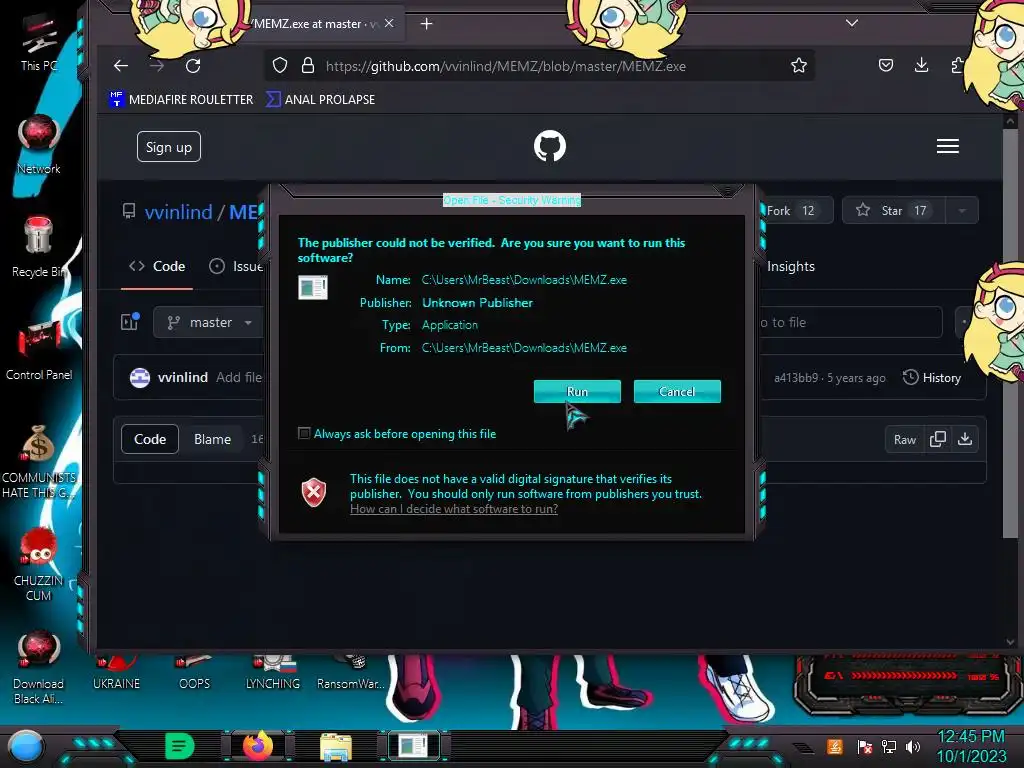This screenshot has width=1024, height=768.
Task: Open This PC desktop icon
Action: click(x=39, y=42)
